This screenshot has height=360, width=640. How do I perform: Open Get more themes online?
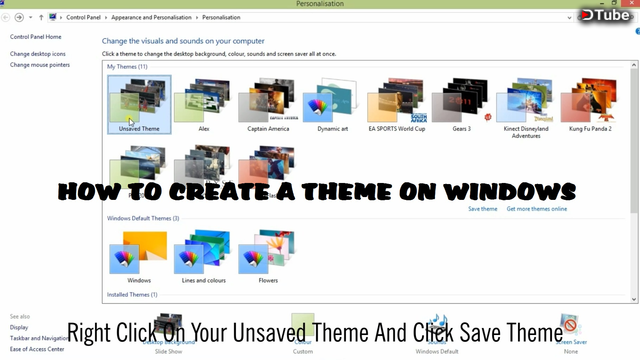tap(537, 209)
